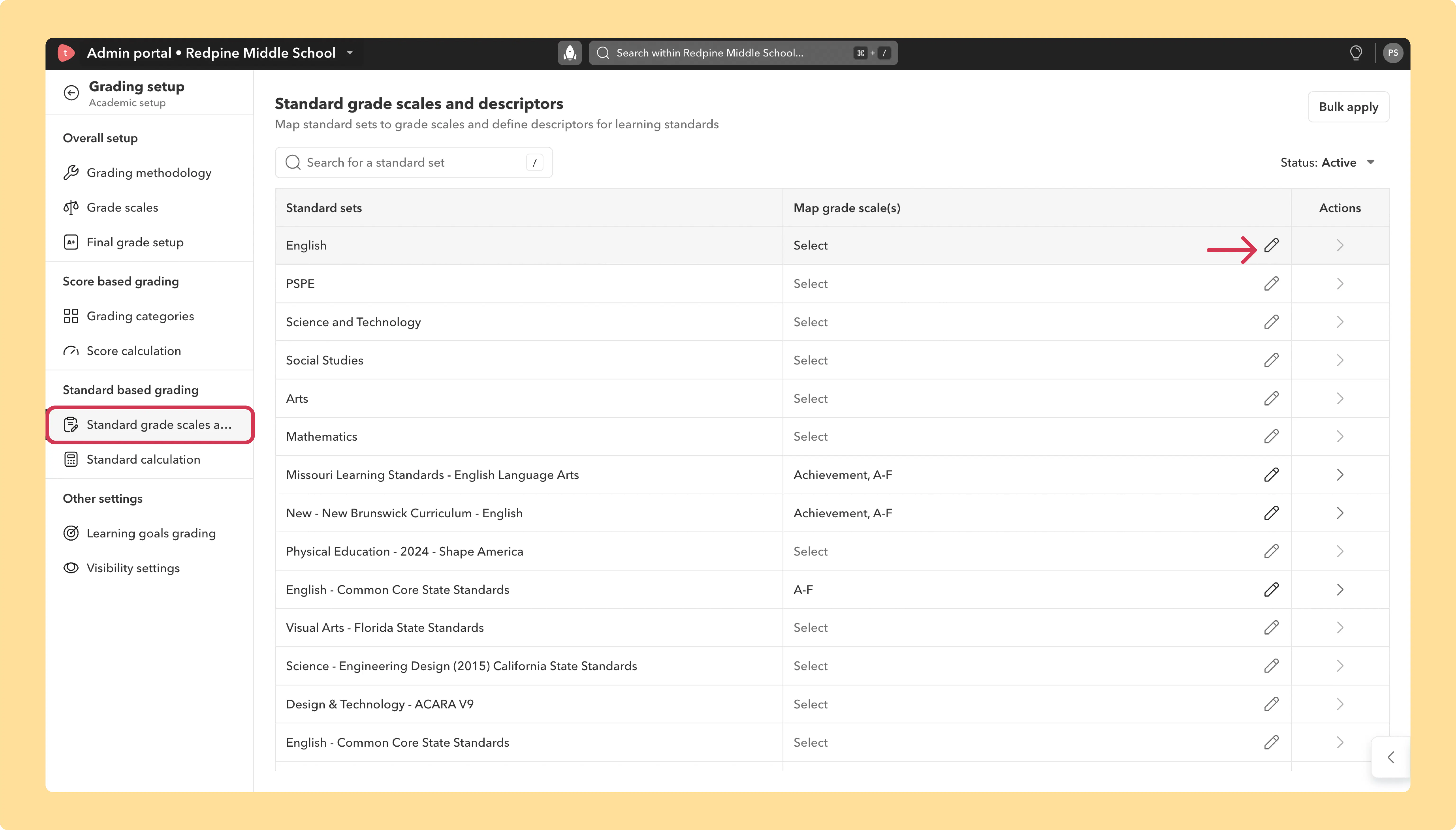
Task: Click Admin portal Redpine Middle School title
Action: (x=211, y=53)
